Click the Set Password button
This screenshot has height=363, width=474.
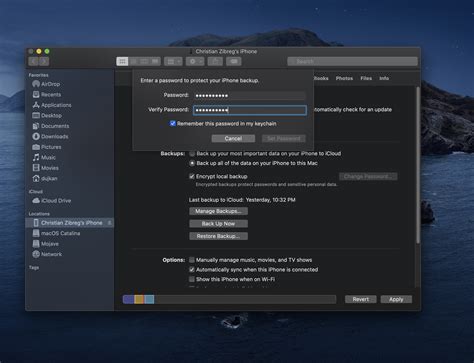pos(284,139)
